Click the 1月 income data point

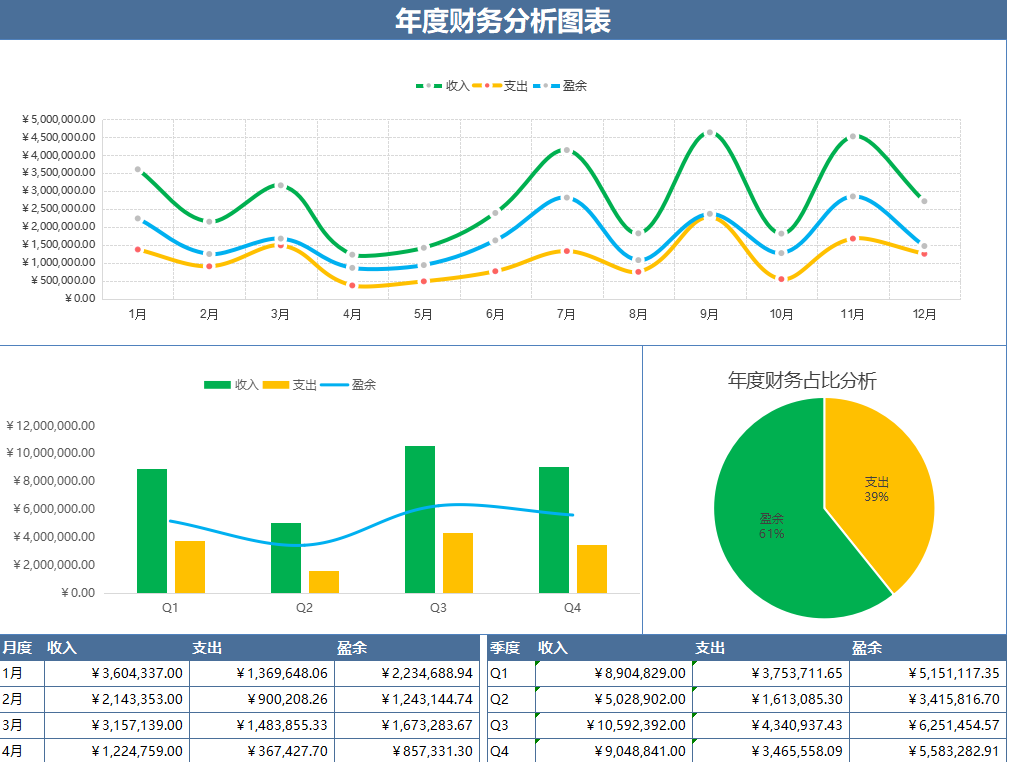click(x=138, y=169)
